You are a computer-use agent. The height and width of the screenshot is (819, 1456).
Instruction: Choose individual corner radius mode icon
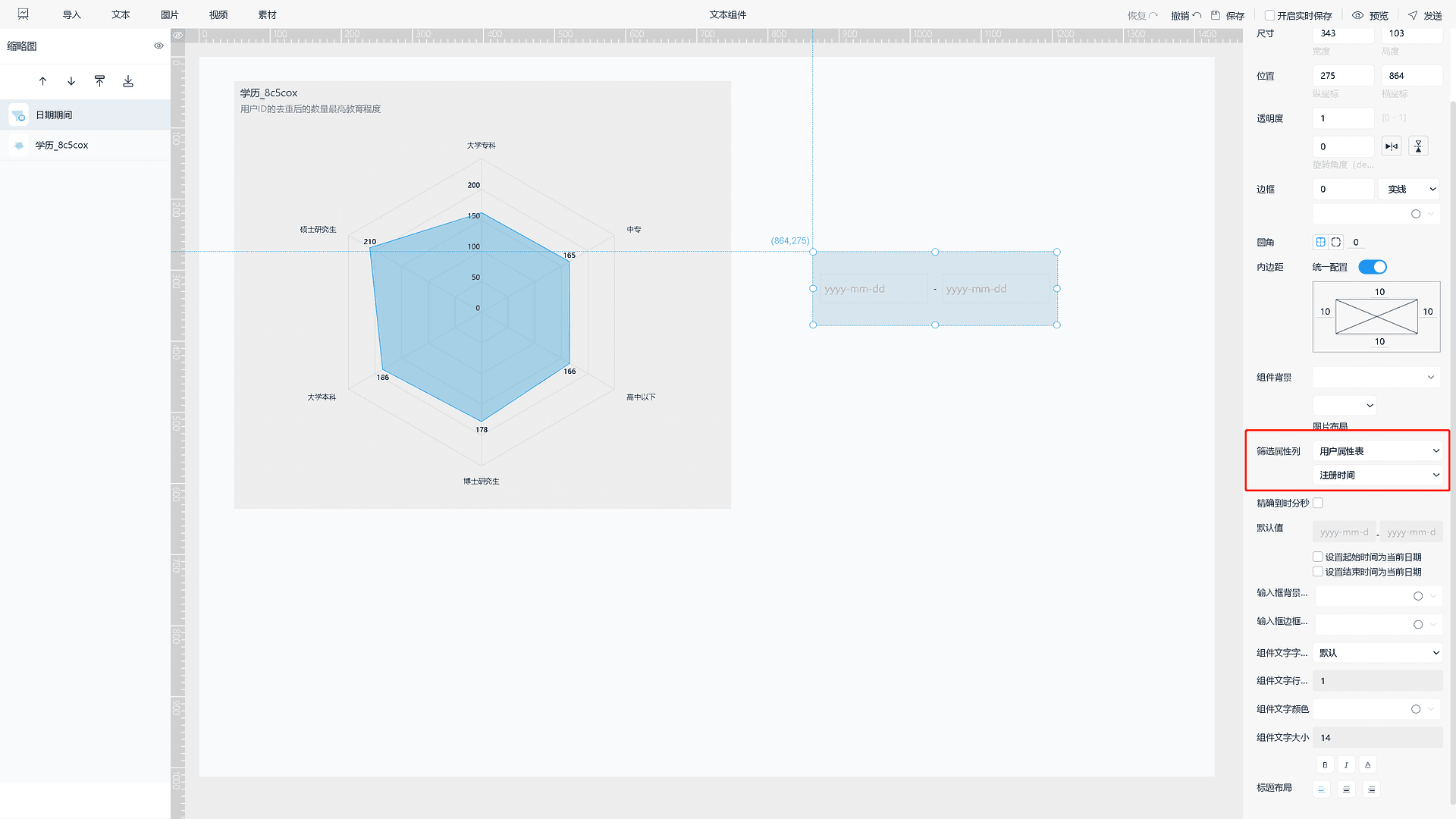[x=1336, y=242]
